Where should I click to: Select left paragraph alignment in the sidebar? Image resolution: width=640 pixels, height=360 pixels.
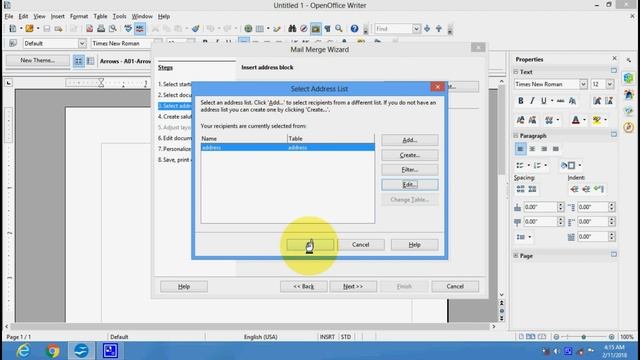pos(520,149)
